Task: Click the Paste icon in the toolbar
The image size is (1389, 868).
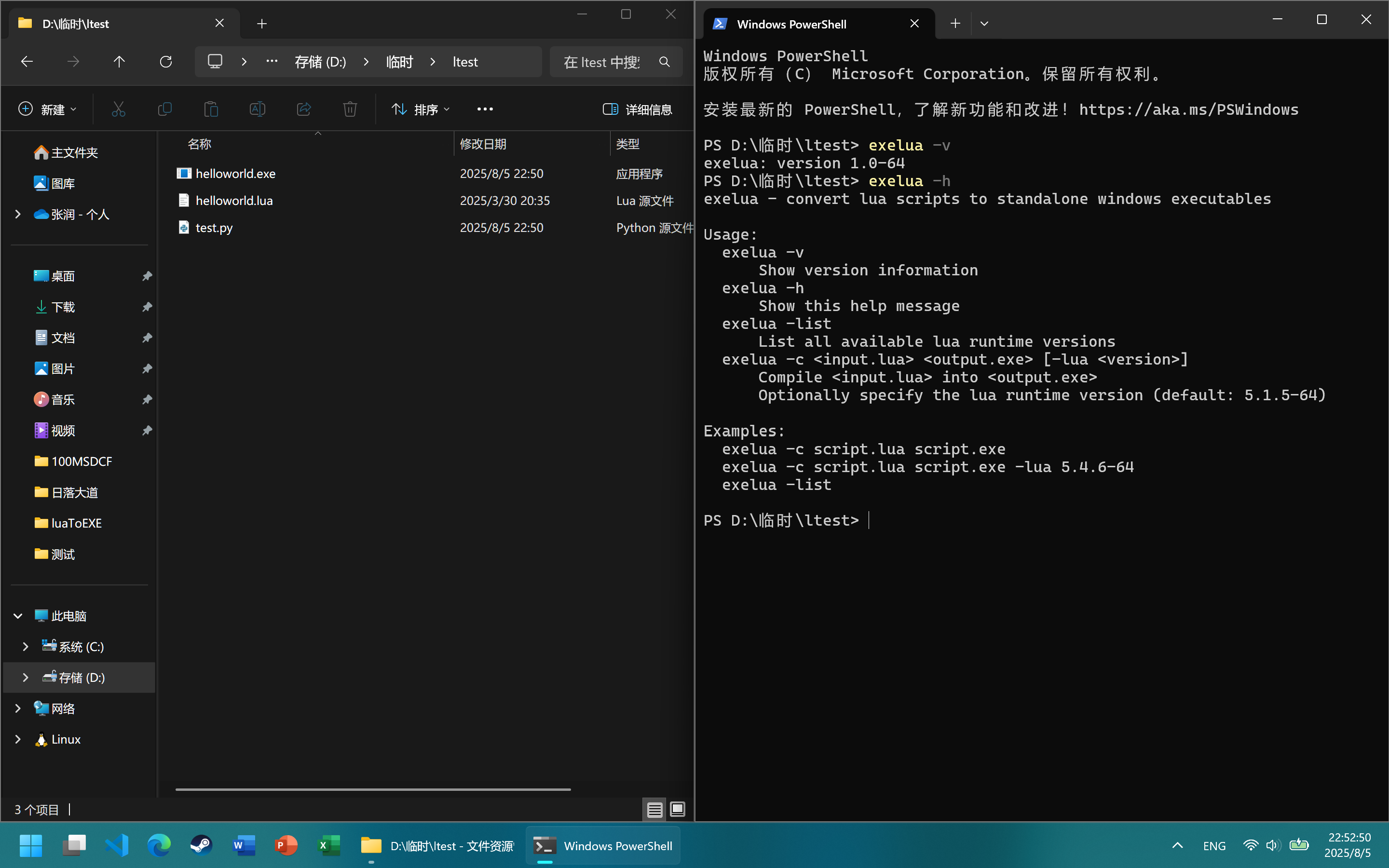Action: point(211,108)
